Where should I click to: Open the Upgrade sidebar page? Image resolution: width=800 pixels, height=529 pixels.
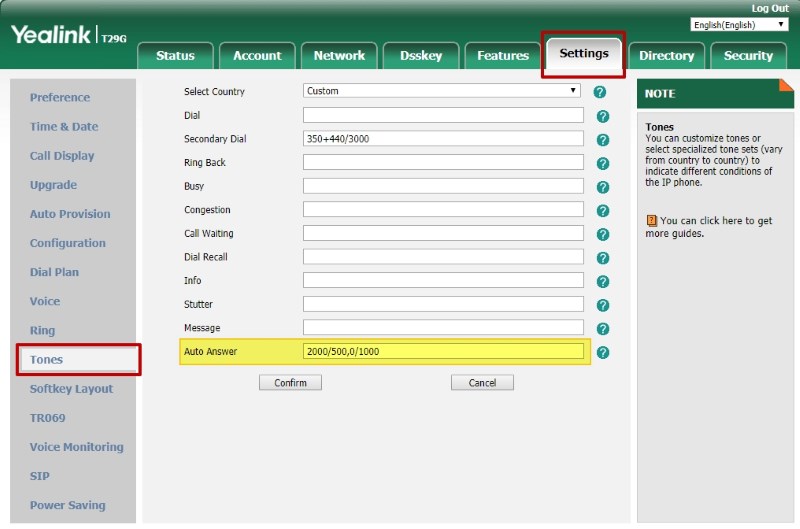click(x=53, y=185)
